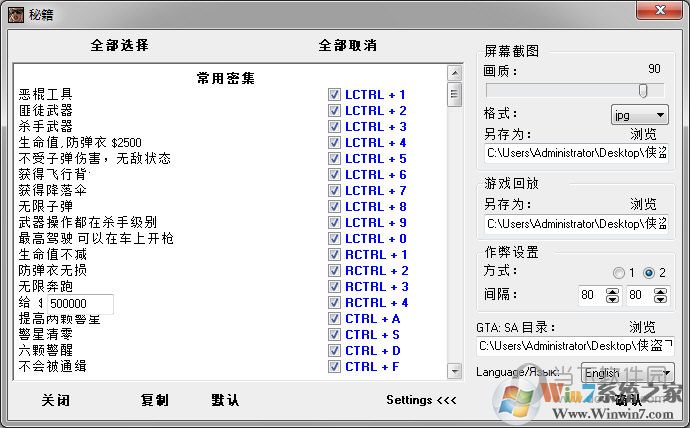Toggle the CTRL + S checkbox
This screenshot has width=690, height=428.
point(334,335)
